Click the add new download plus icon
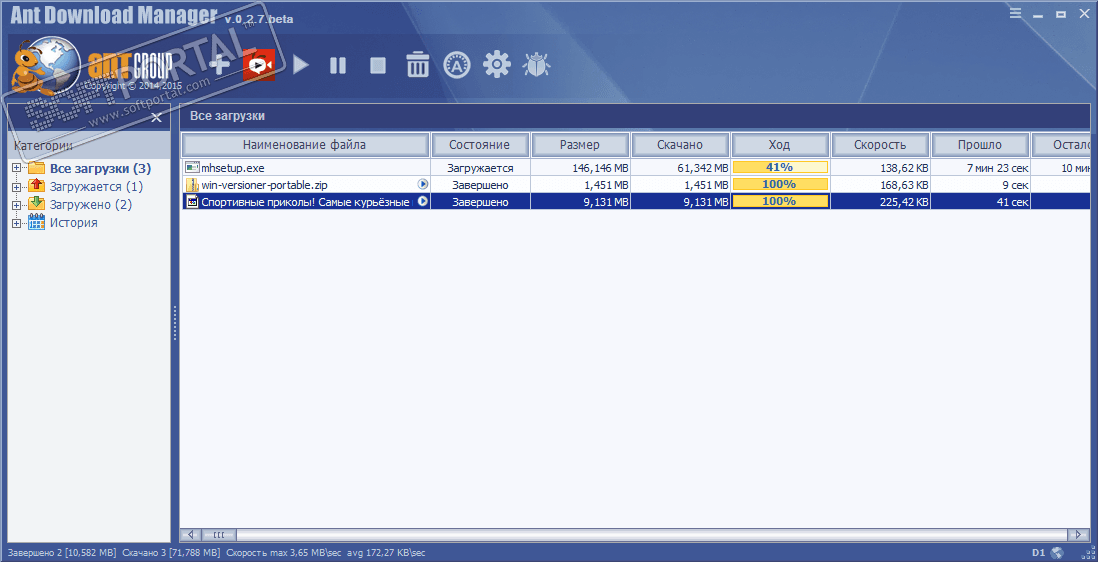Image resolution: width=1098 pixels, height=562 pixels. [221, 65]
